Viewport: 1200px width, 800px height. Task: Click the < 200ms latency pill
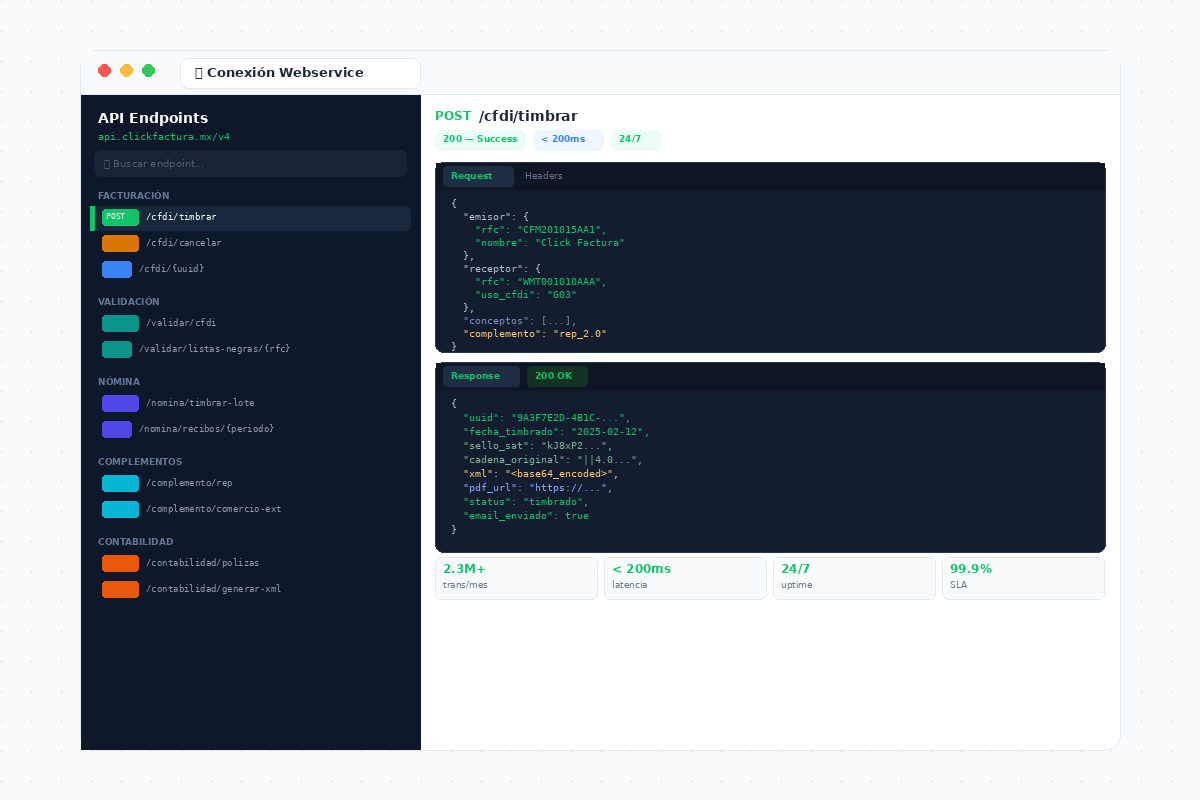coord(568,139)
